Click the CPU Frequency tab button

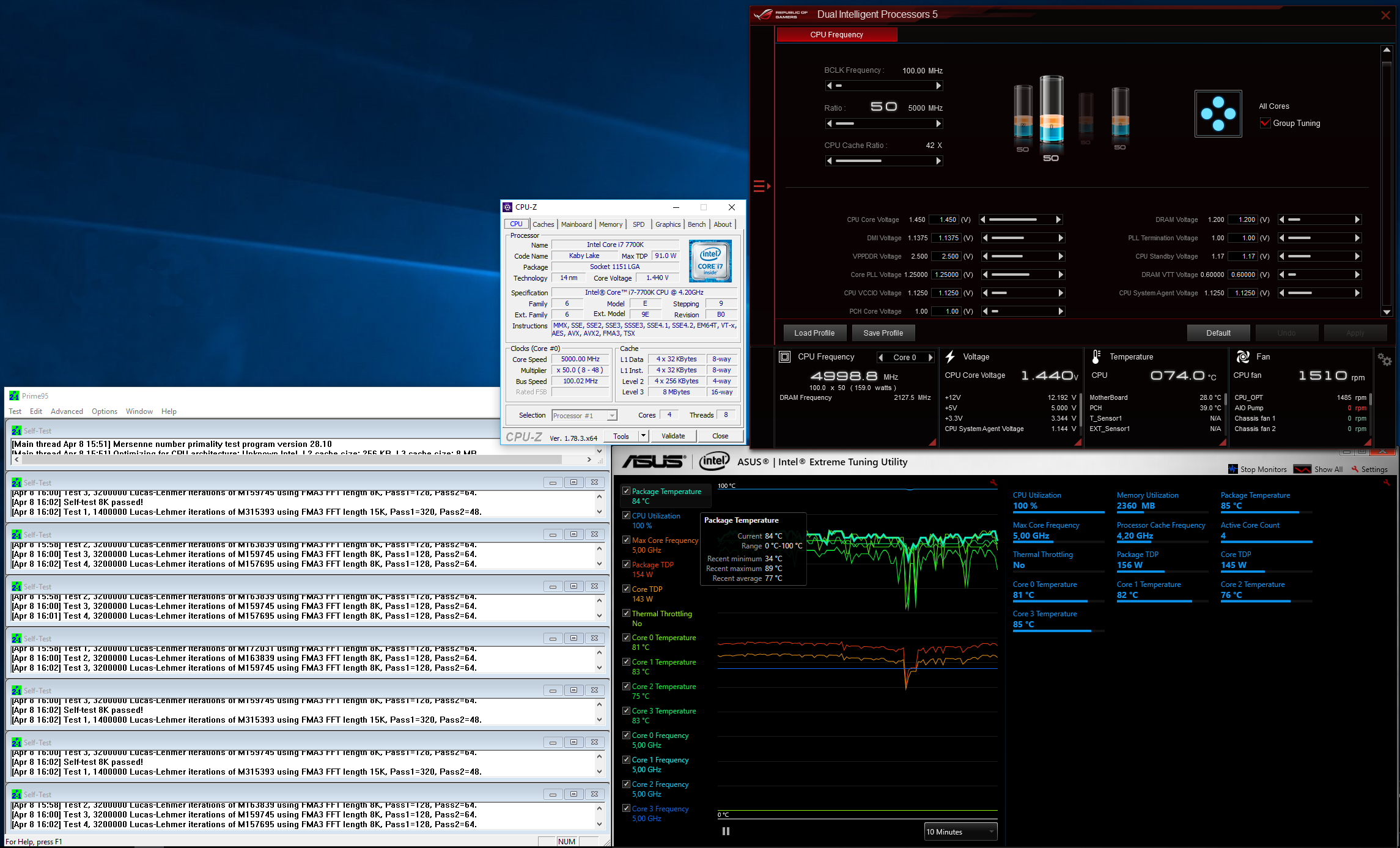tap(836, 35)
